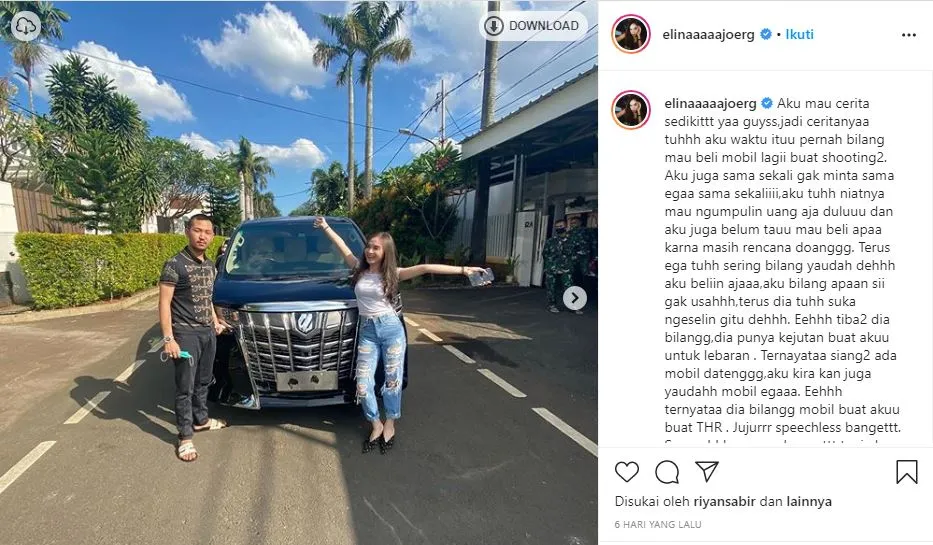933x545 pixels.
Task: Open the three-dot more options menu
Action: point(909,35)
